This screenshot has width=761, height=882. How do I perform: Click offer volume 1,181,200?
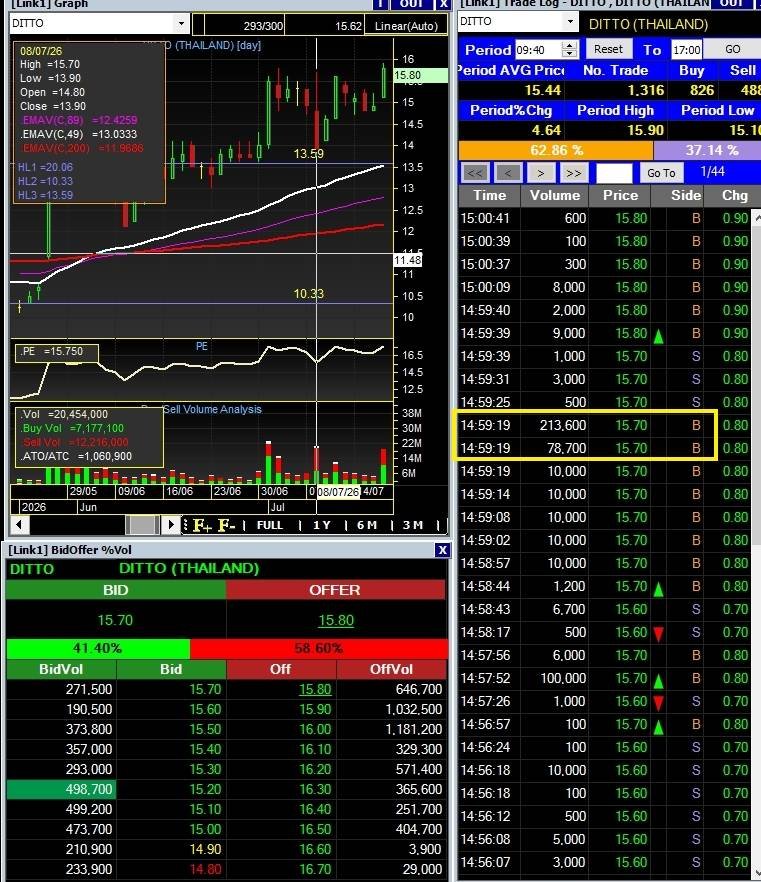tap(413, 730)
